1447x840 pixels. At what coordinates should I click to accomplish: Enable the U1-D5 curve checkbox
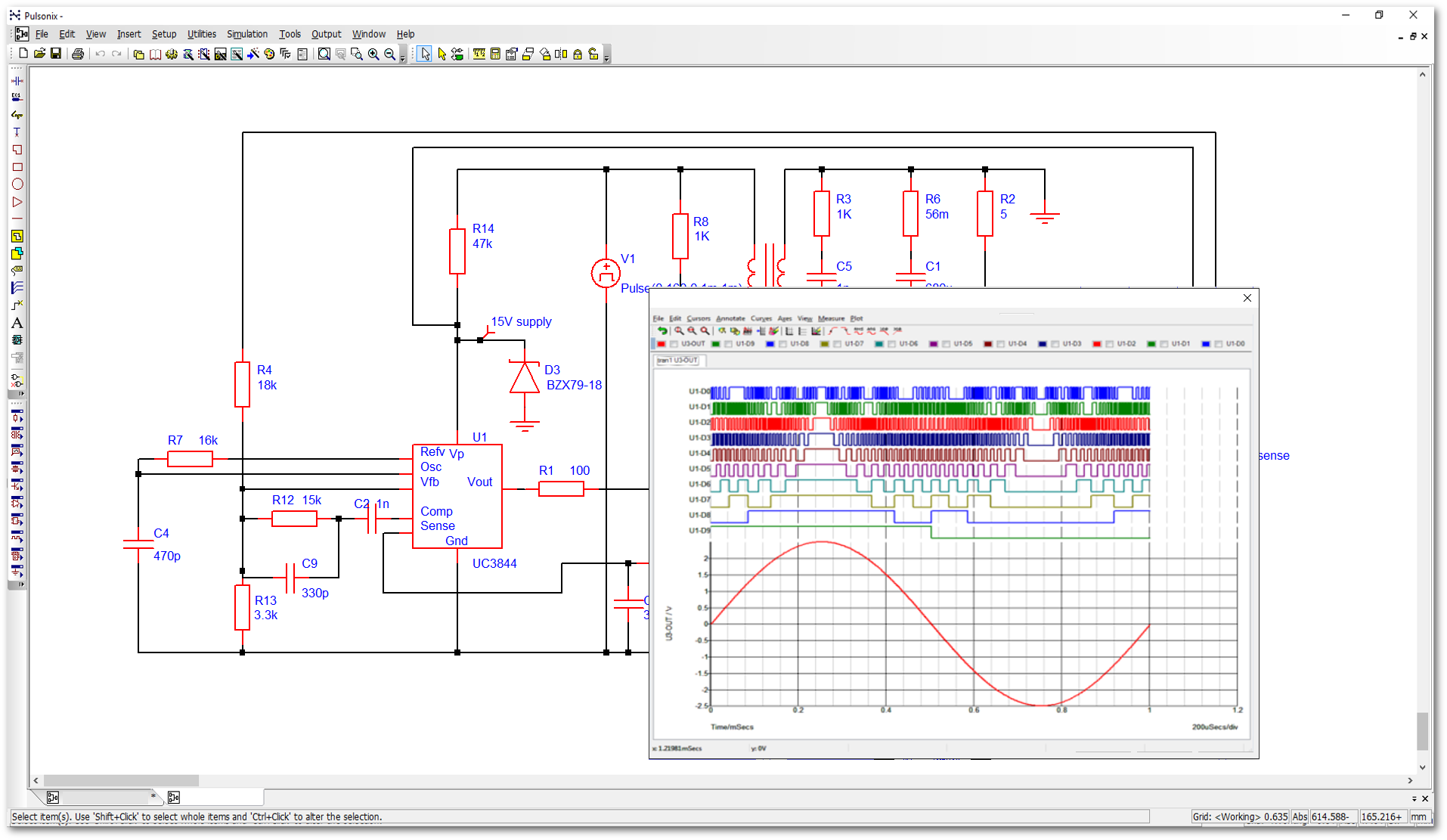point(946,344)
